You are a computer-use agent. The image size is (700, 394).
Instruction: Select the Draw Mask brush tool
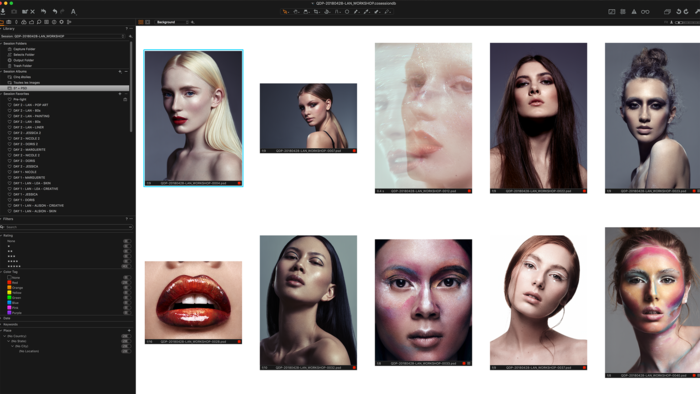pyautogui.click(x=357, y=12)
